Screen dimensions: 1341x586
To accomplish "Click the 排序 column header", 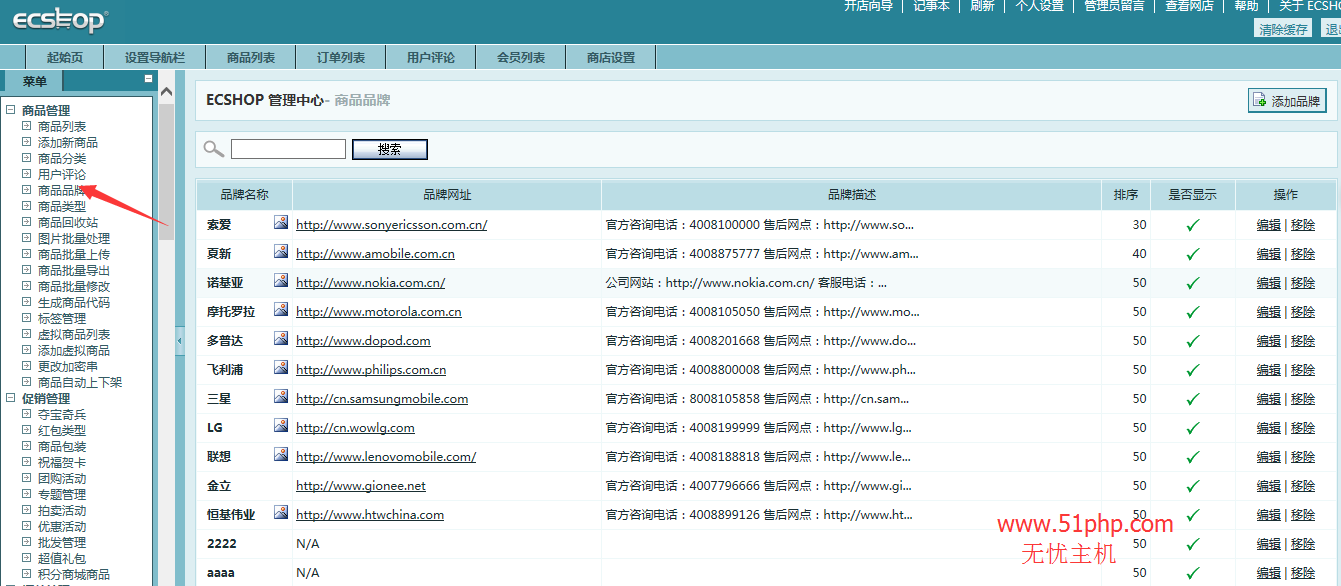I will [1126, 195].
